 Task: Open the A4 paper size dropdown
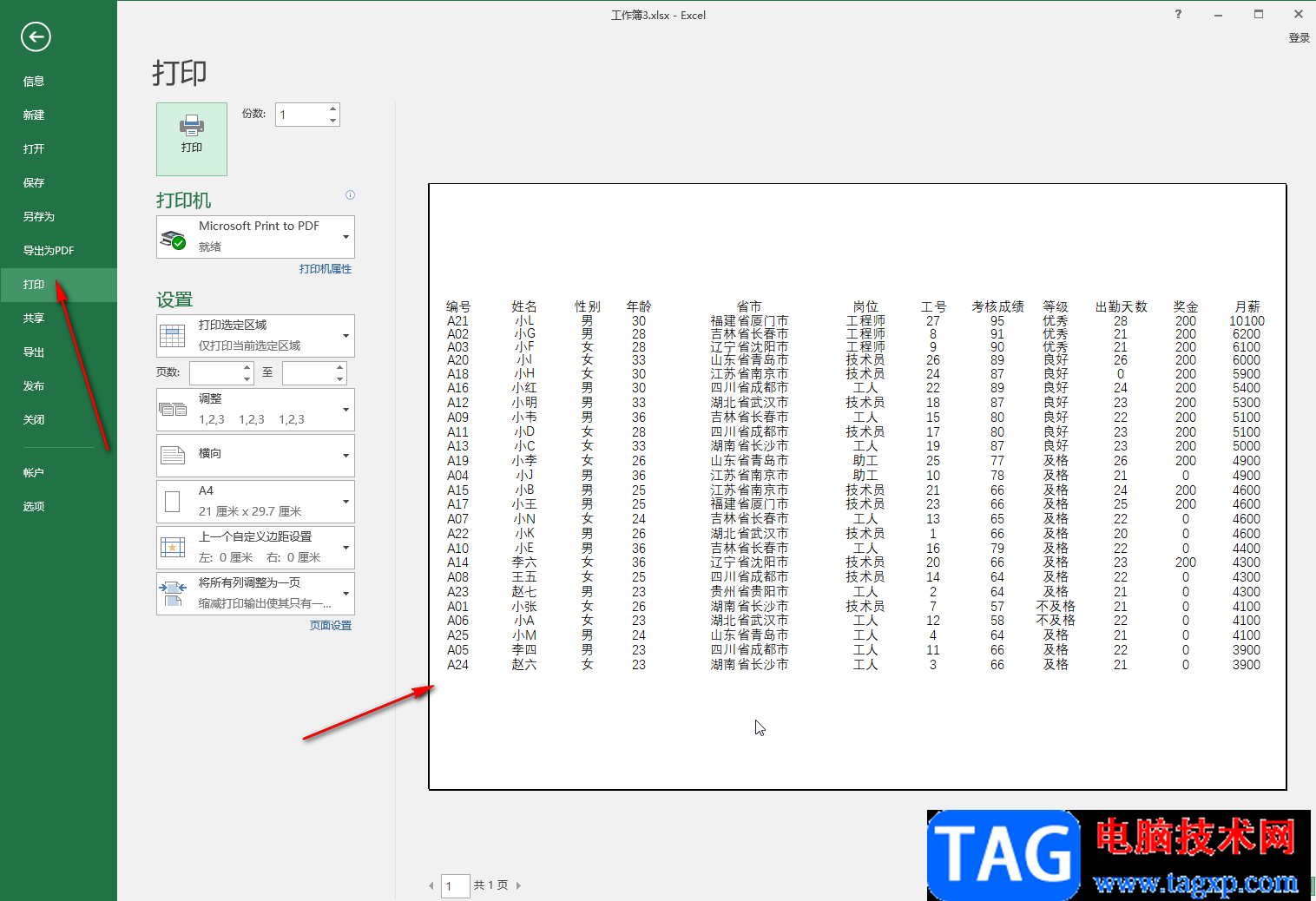[x=345, y=501]
